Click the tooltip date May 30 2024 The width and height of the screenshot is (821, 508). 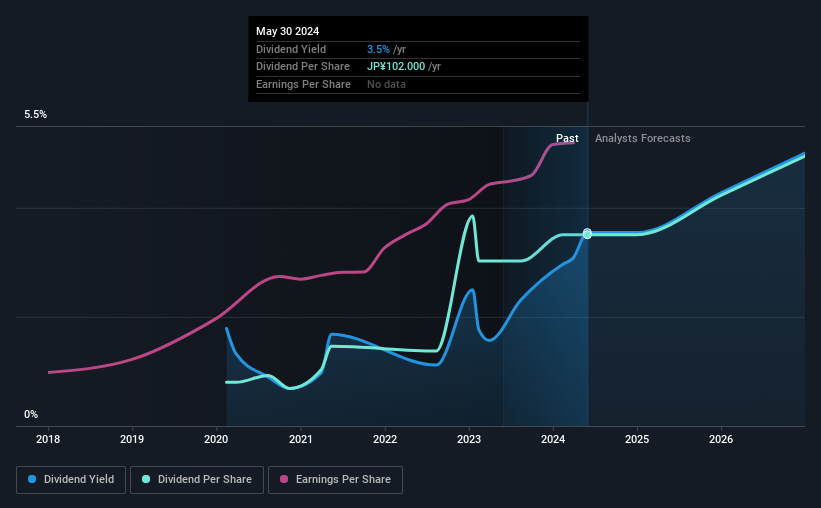pyautogui.click(x=287, y=31)
